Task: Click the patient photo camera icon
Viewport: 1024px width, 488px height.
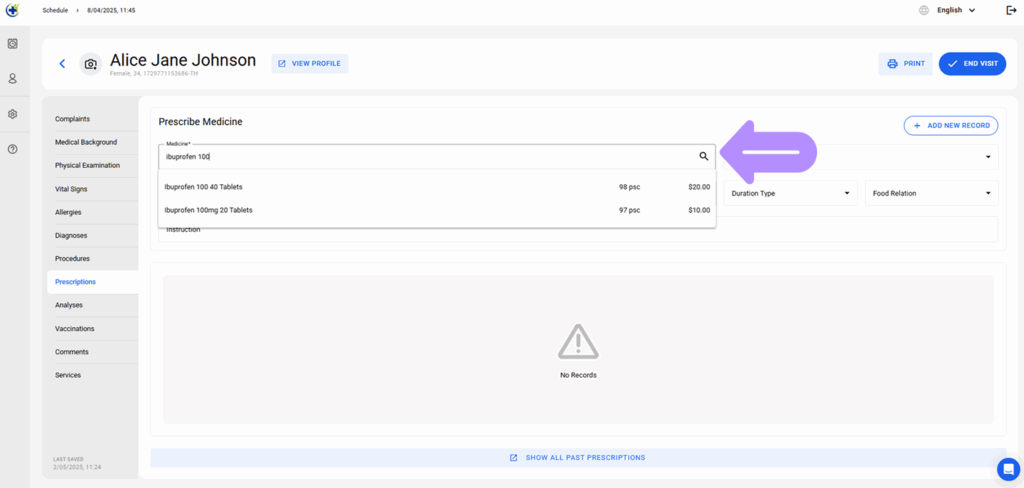Action: tap(91, 64)
